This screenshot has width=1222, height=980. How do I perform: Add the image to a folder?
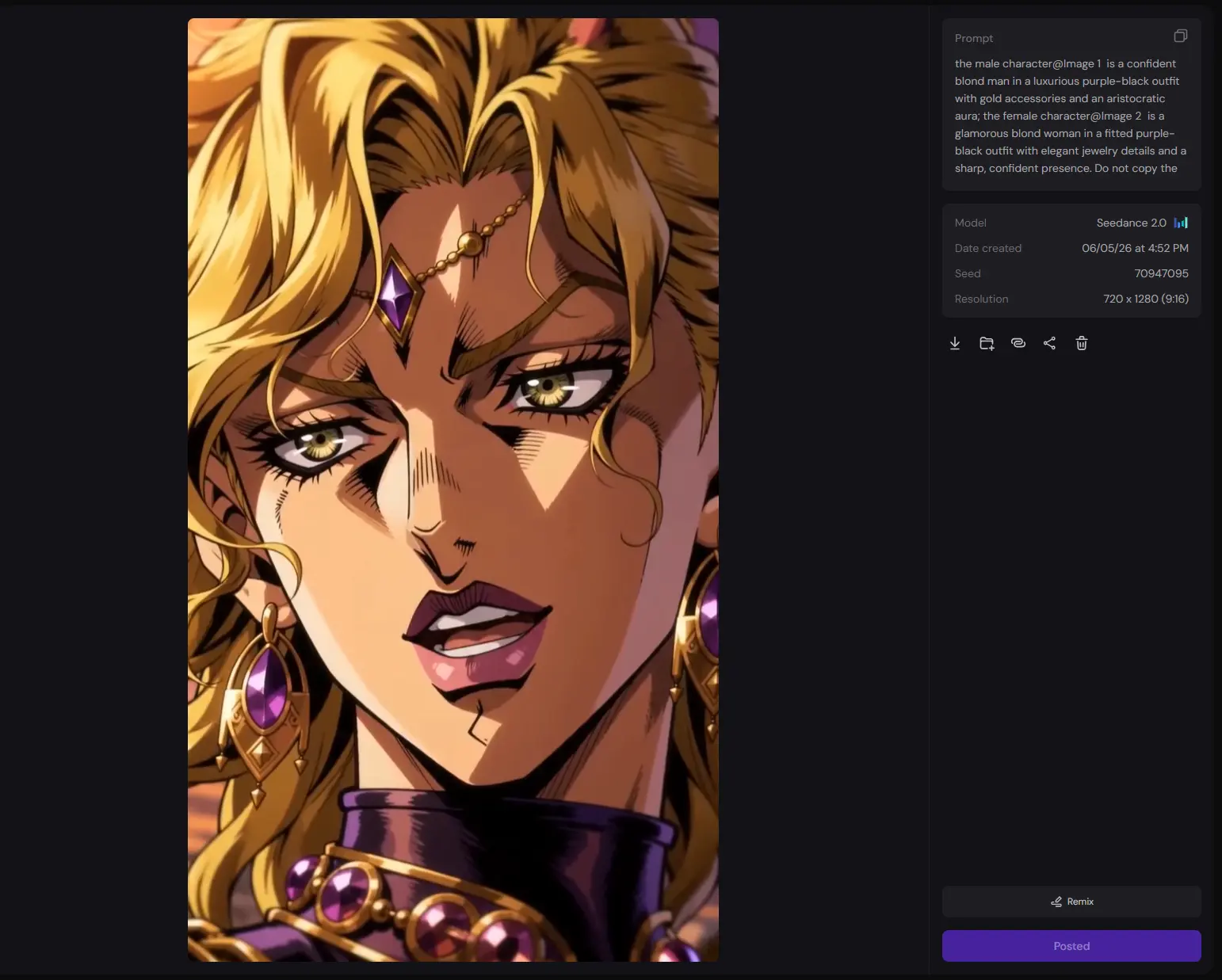click(x=987, y=343)
